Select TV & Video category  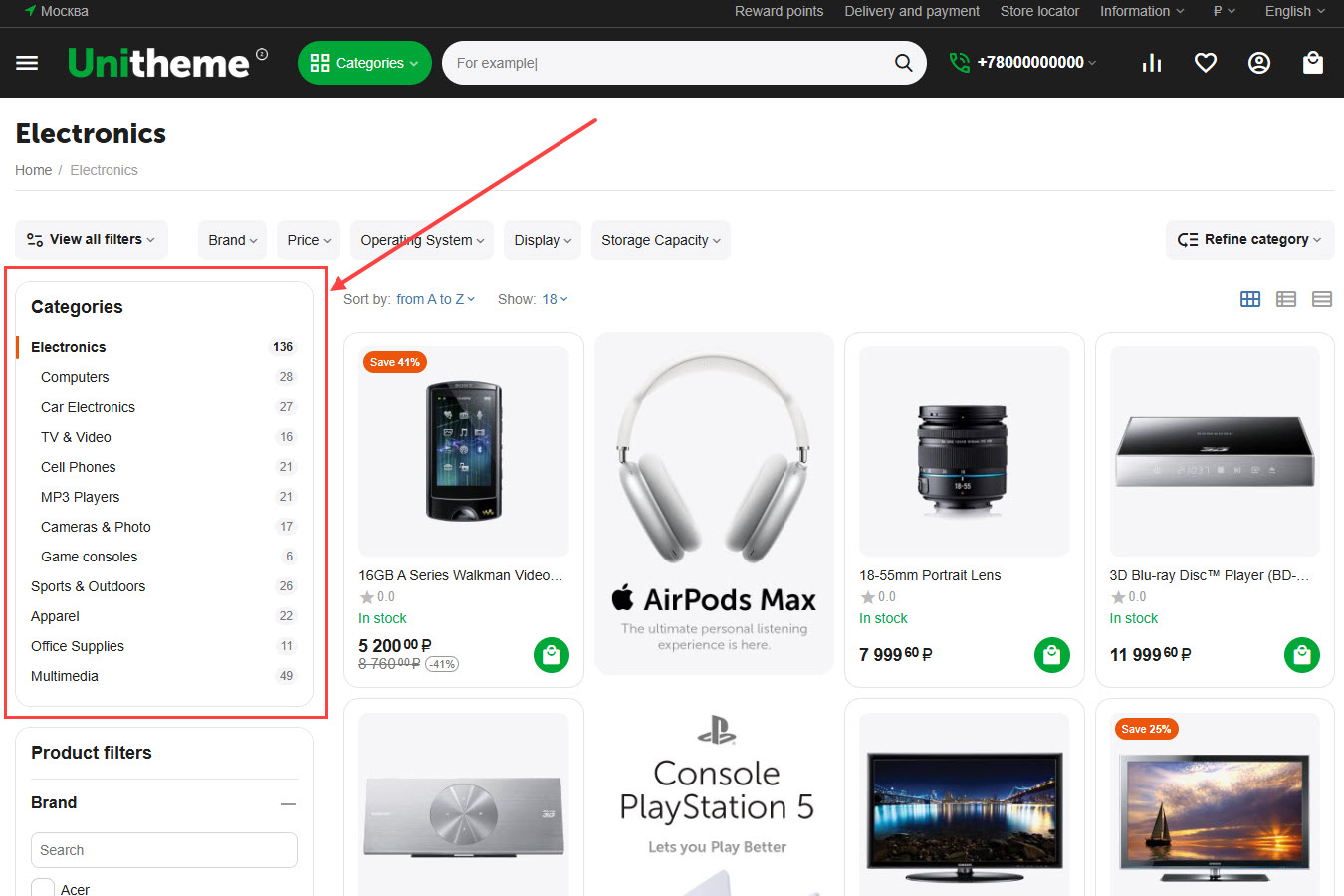76,437
